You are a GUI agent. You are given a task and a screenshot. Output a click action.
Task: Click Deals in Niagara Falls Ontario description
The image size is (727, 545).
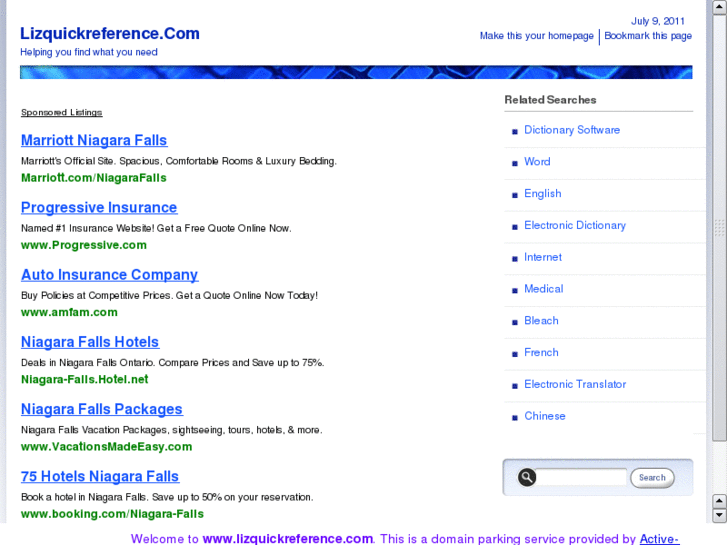click(x=172, y=363)
